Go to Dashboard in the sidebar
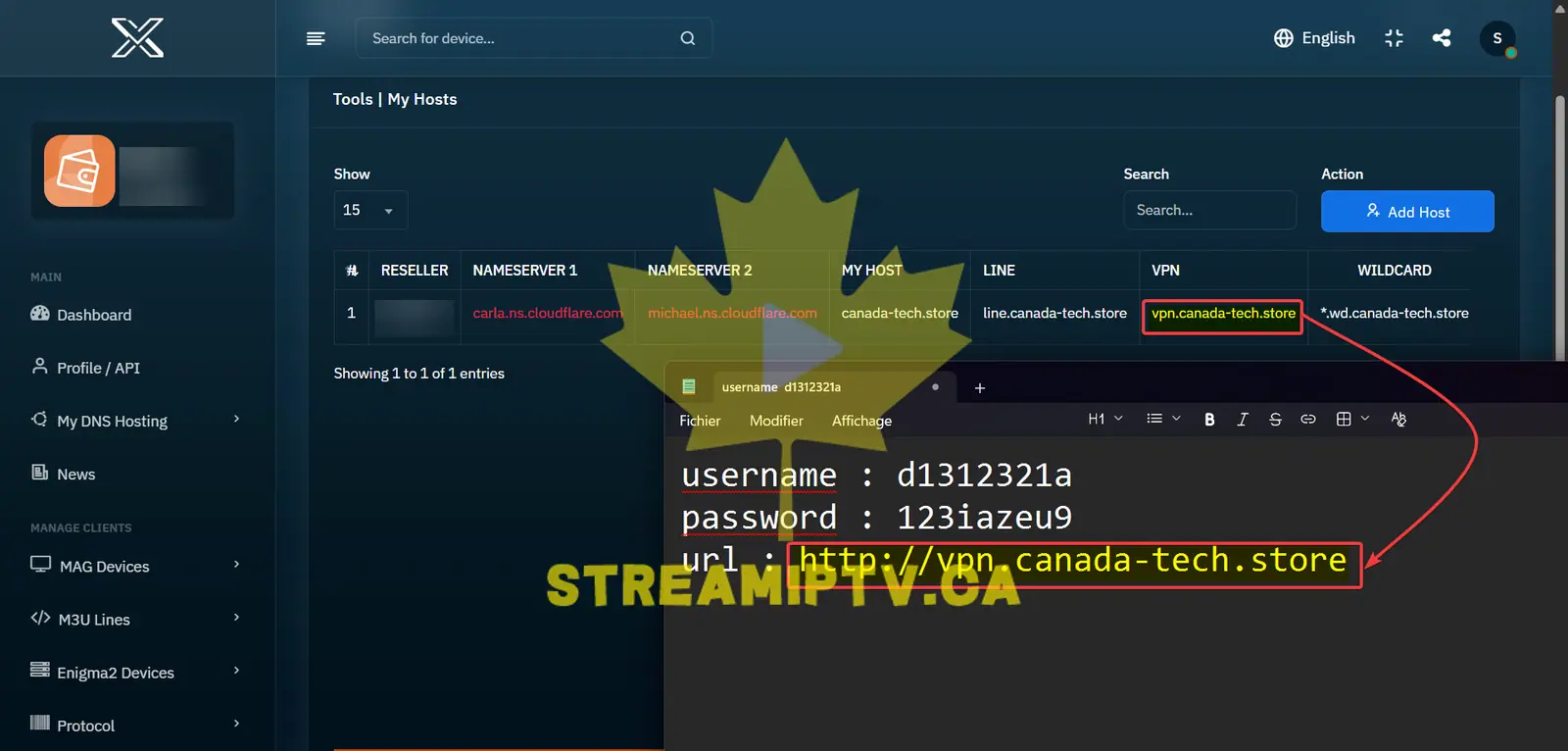The width and height of the screenshot is (1568, 751). pos(94,315)
